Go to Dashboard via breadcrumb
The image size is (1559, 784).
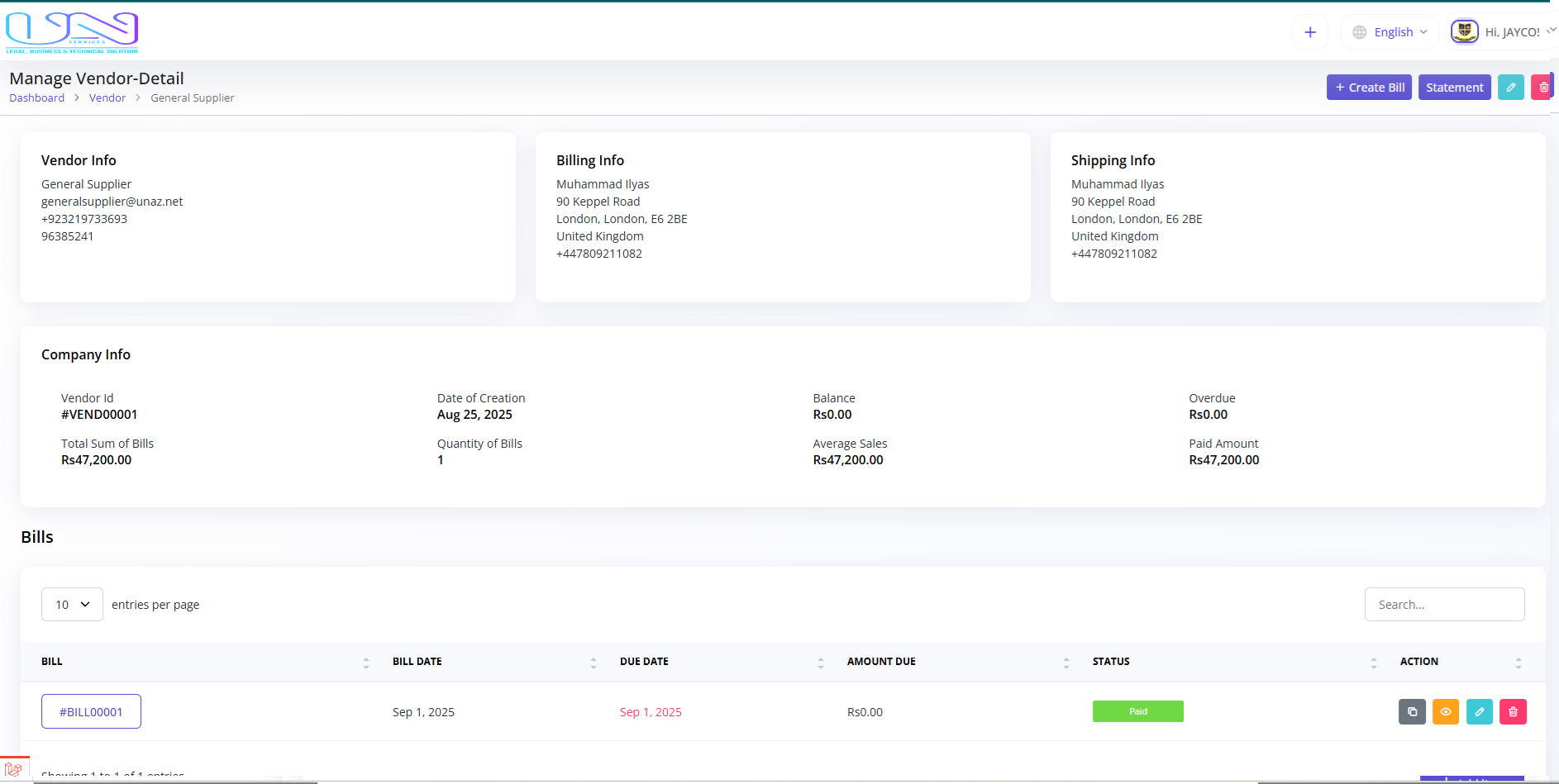point(36,97)
